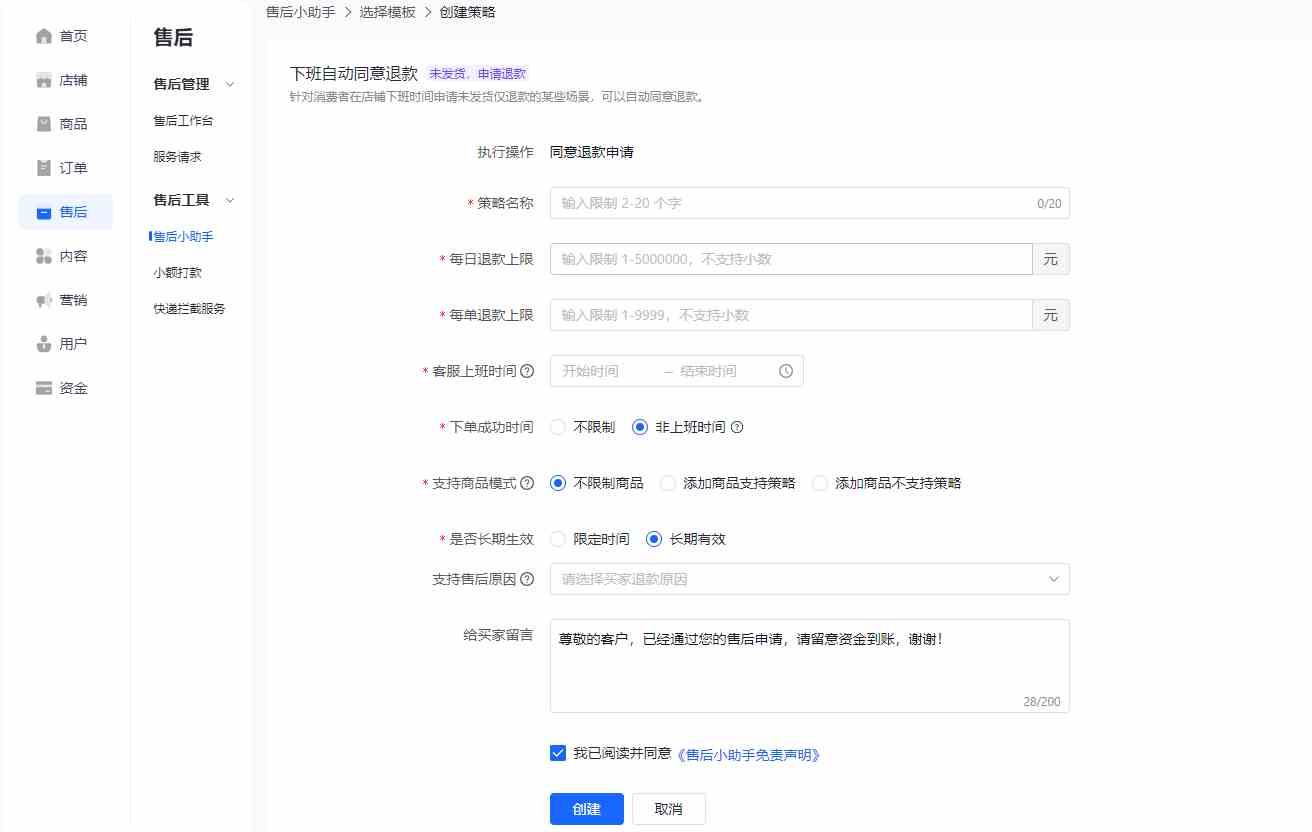Screen dimensions: 1312x832
Task: Open 服务请求 menu item
Action: tap(177, 157)
